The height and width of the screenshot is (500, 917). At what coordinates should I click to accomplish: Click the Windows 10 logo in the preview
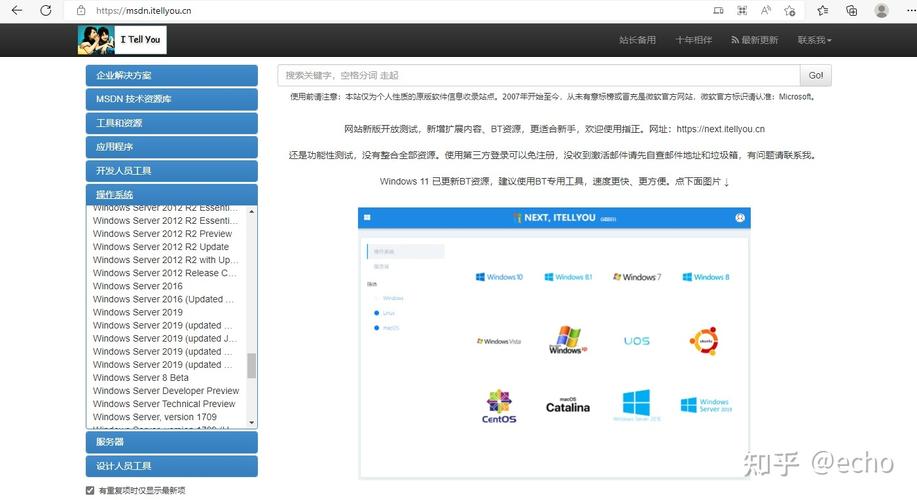pos(499,277)
